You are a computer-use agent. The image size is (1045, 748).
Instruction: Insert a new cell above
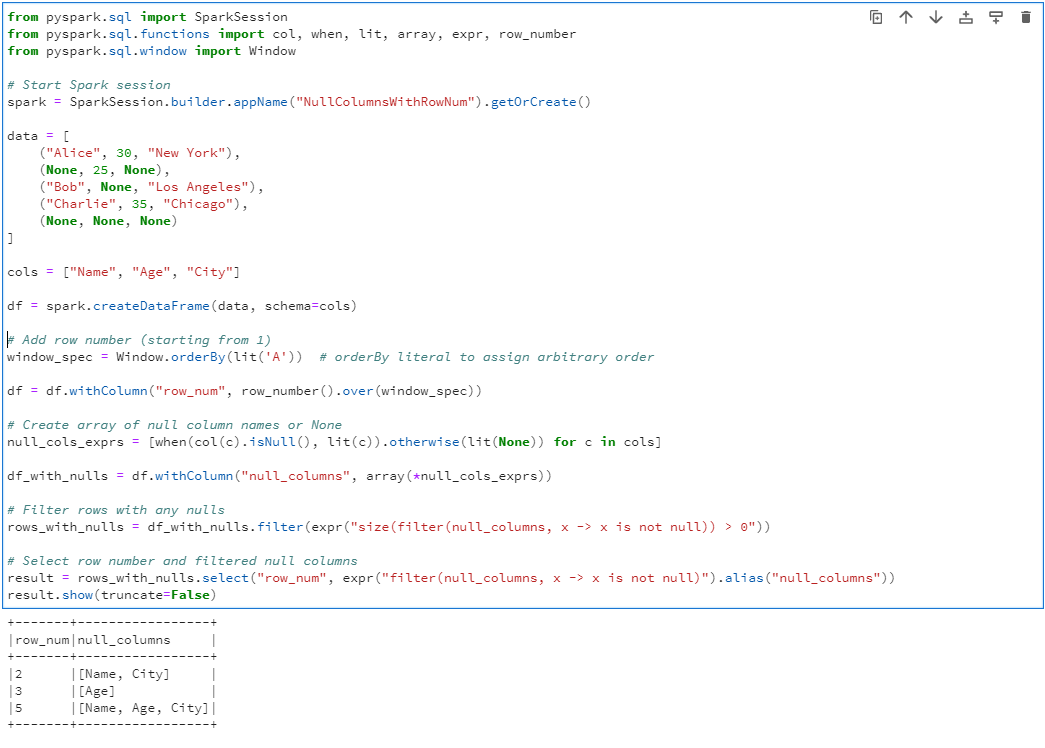click(x=966, y=17)
